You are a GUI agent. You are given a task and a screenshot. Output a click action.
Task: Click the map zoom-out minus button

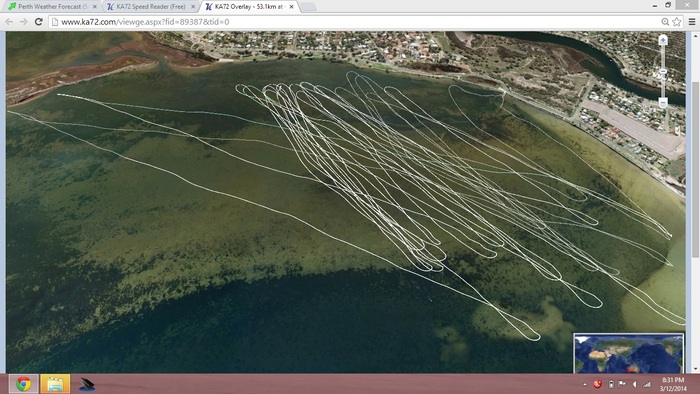click(x=663, y=103)
